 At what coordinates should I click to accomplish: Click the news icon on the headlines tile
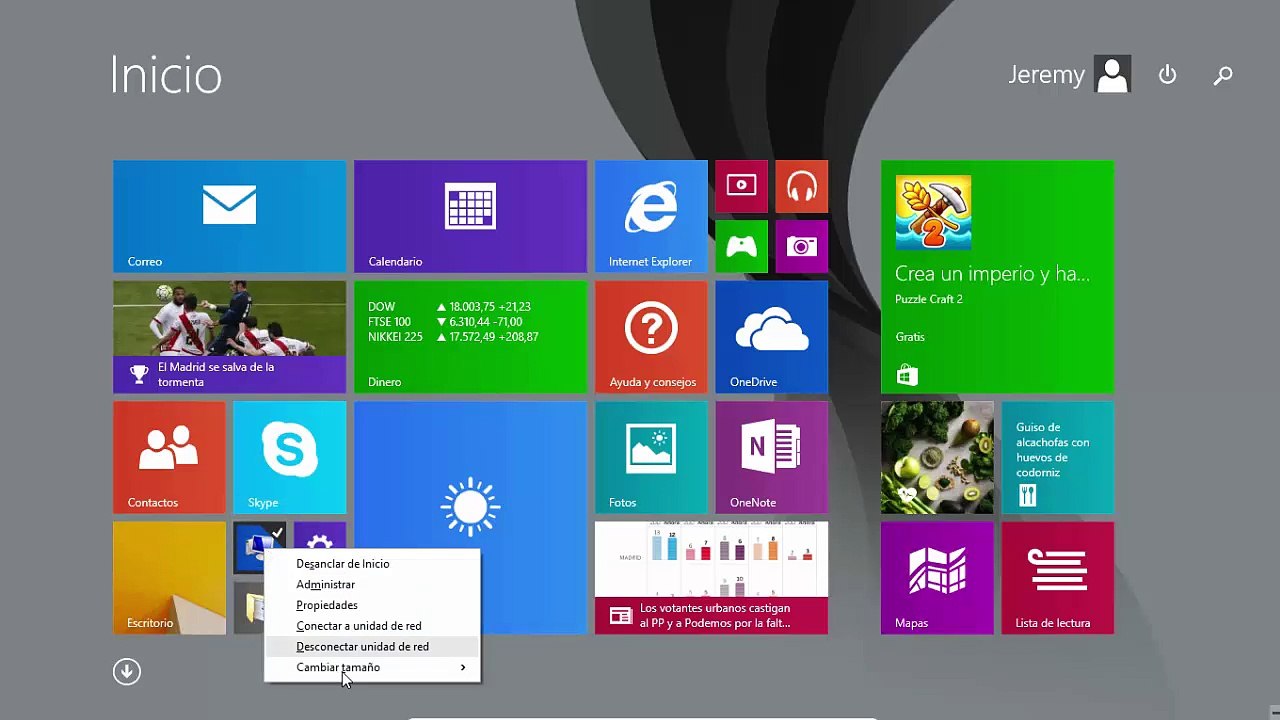point(620,615)
